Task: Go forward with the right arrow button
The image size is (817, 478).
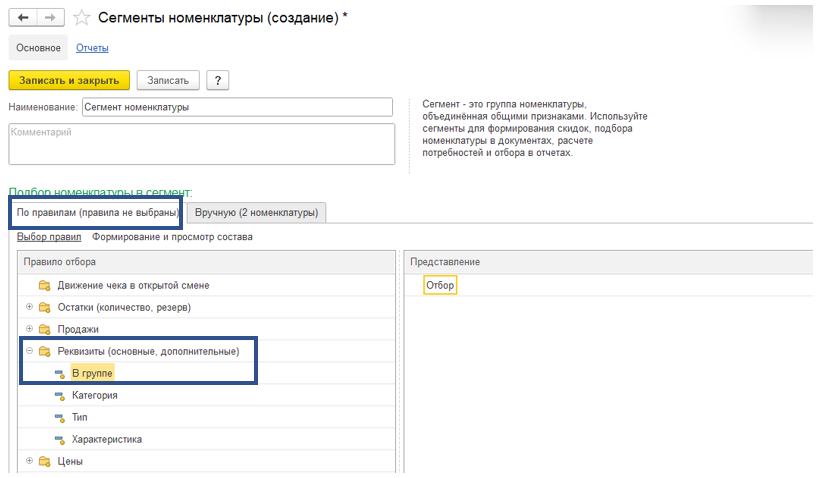Action: tap(51, 18)
